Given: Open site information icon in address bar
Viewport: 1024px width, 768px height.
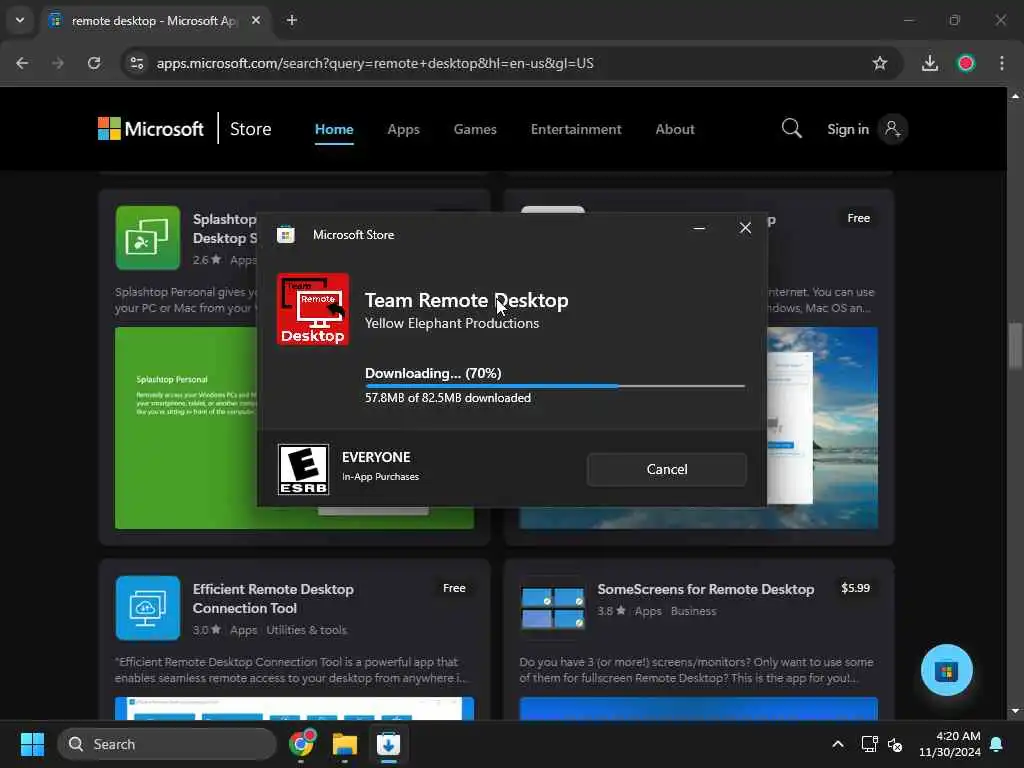Looking at the screenshot, I should (136, 63).
